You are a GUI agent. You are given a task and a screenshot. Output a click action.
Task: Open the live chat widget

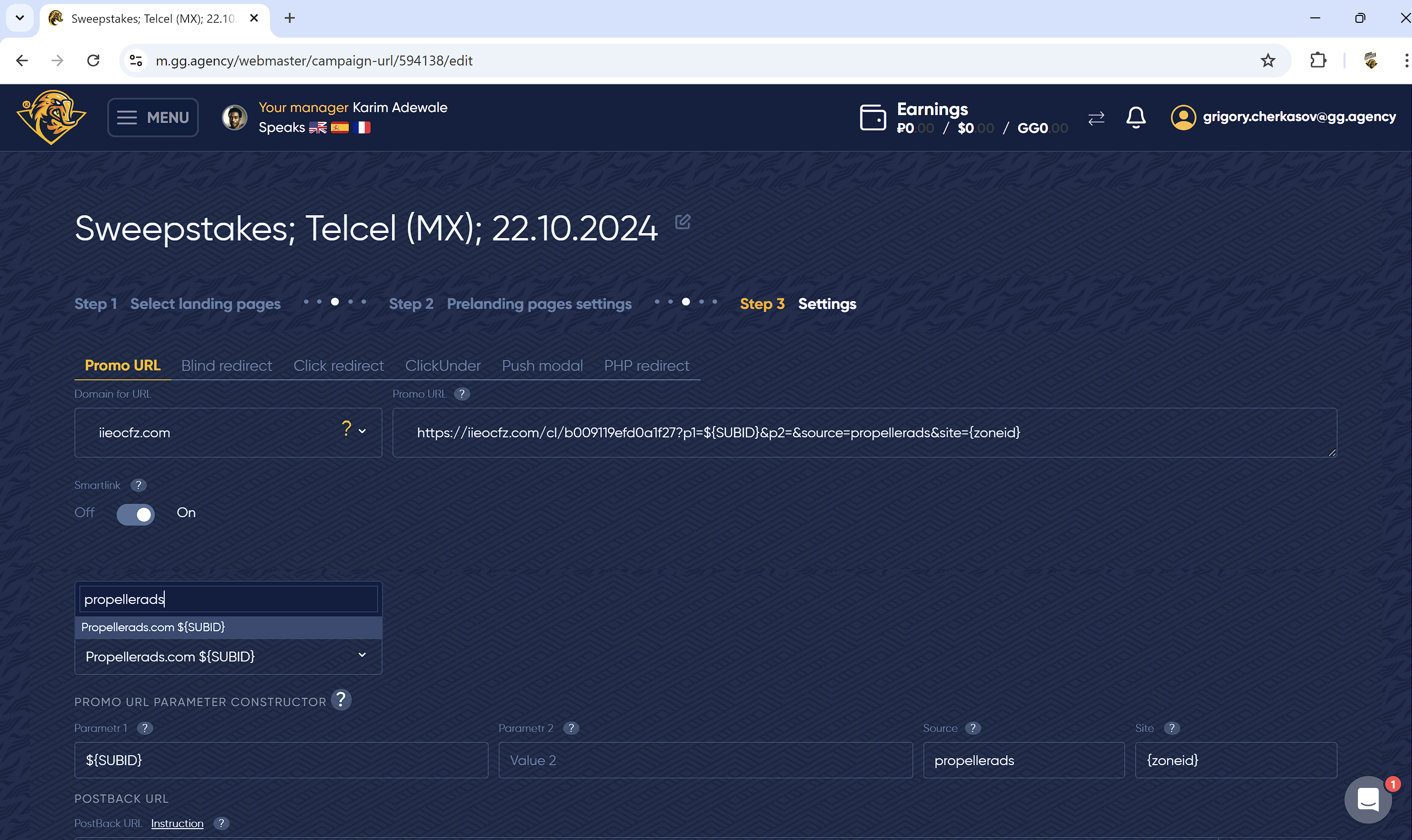[x=1368, y=799]
